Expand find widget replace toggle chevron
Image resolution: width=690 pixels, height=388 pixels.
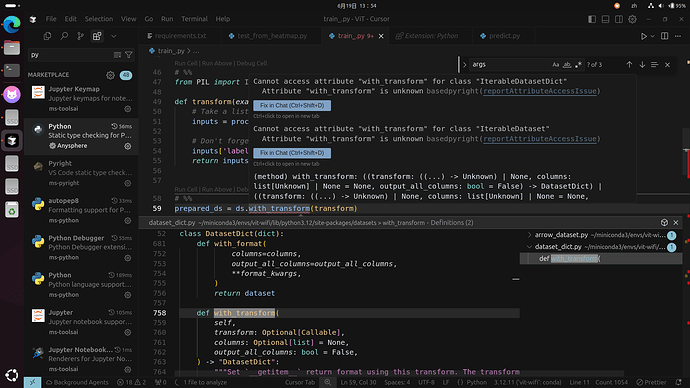pyautogui.click(x=464, y=65)
